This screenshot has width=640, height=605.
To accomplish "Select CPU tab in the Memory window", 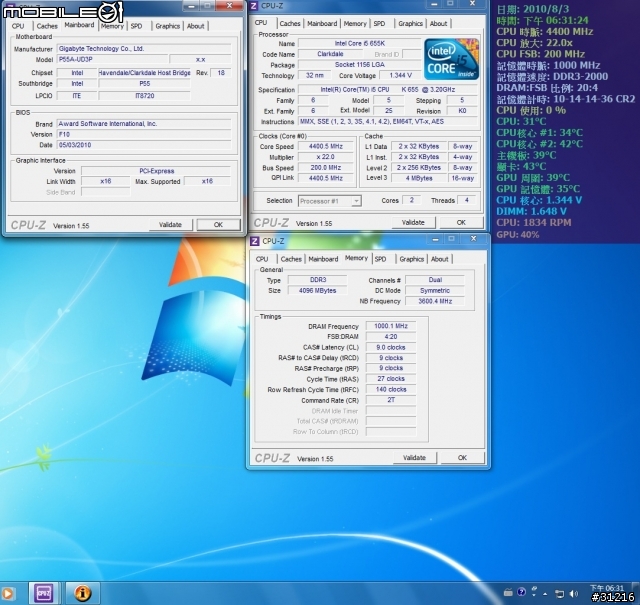I will tap(262, 259).
